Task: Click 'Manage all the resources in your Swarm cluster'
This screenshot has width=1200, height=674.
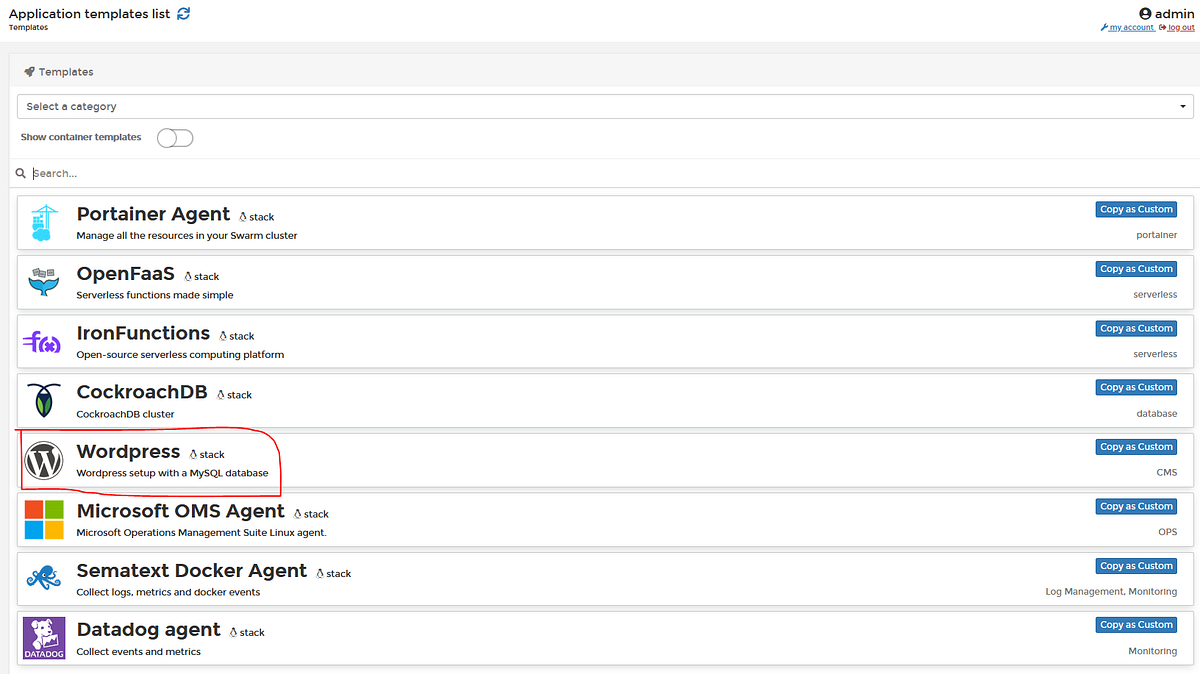Action: pyautogui.click(x=187, y=236)
